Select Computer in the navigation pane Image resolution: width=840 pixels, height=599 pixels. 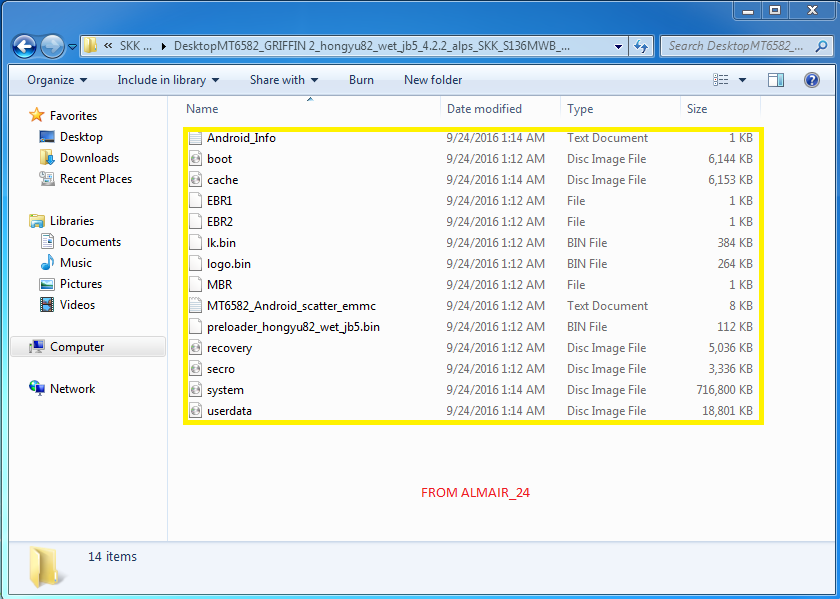(x=77, y=347)
